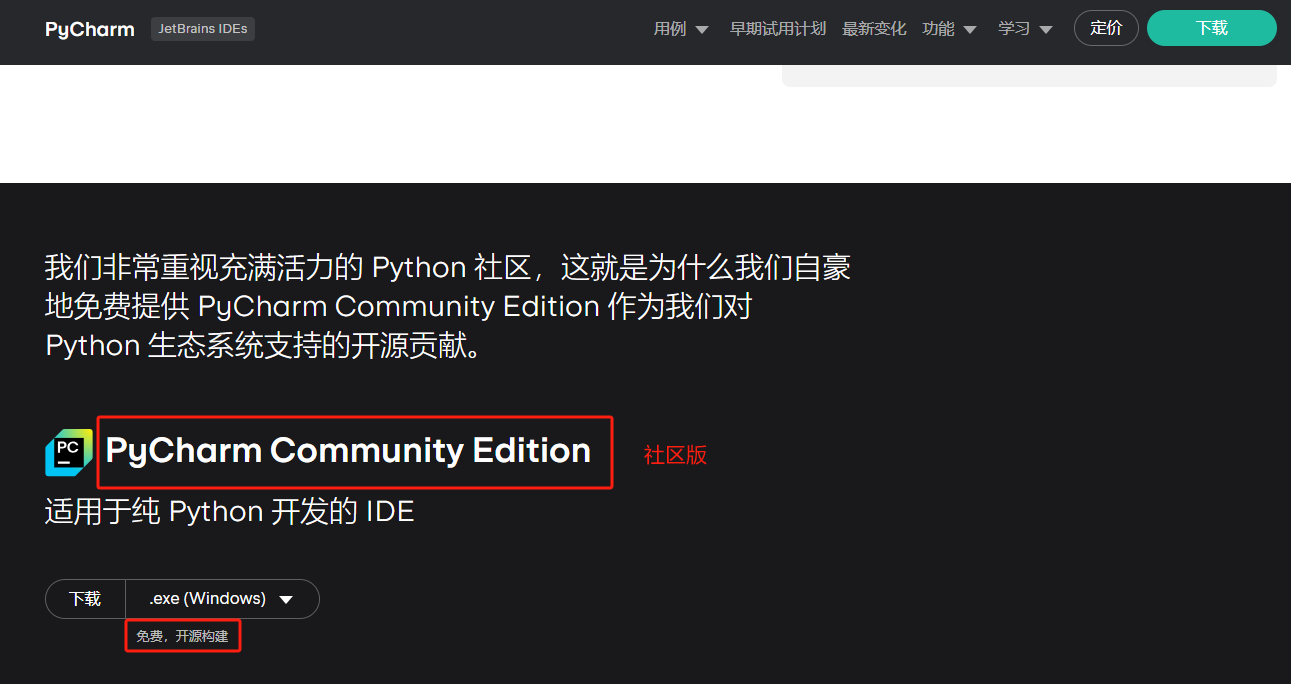Click the PyCharm logo in the header
This screenshot has height=684, width=1291.
coord(90,29)
